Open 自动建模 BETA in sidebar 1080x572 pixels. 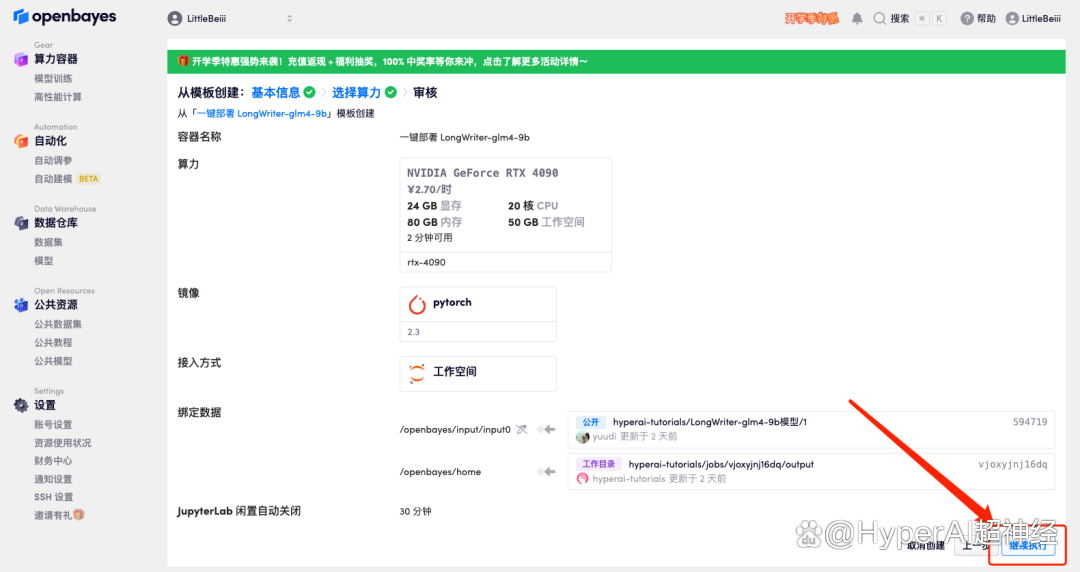click(67, 178)
